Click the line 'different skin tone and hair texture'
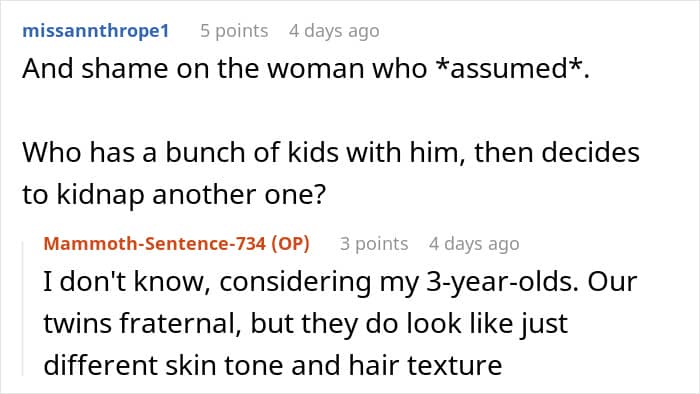 coord(272,365)
